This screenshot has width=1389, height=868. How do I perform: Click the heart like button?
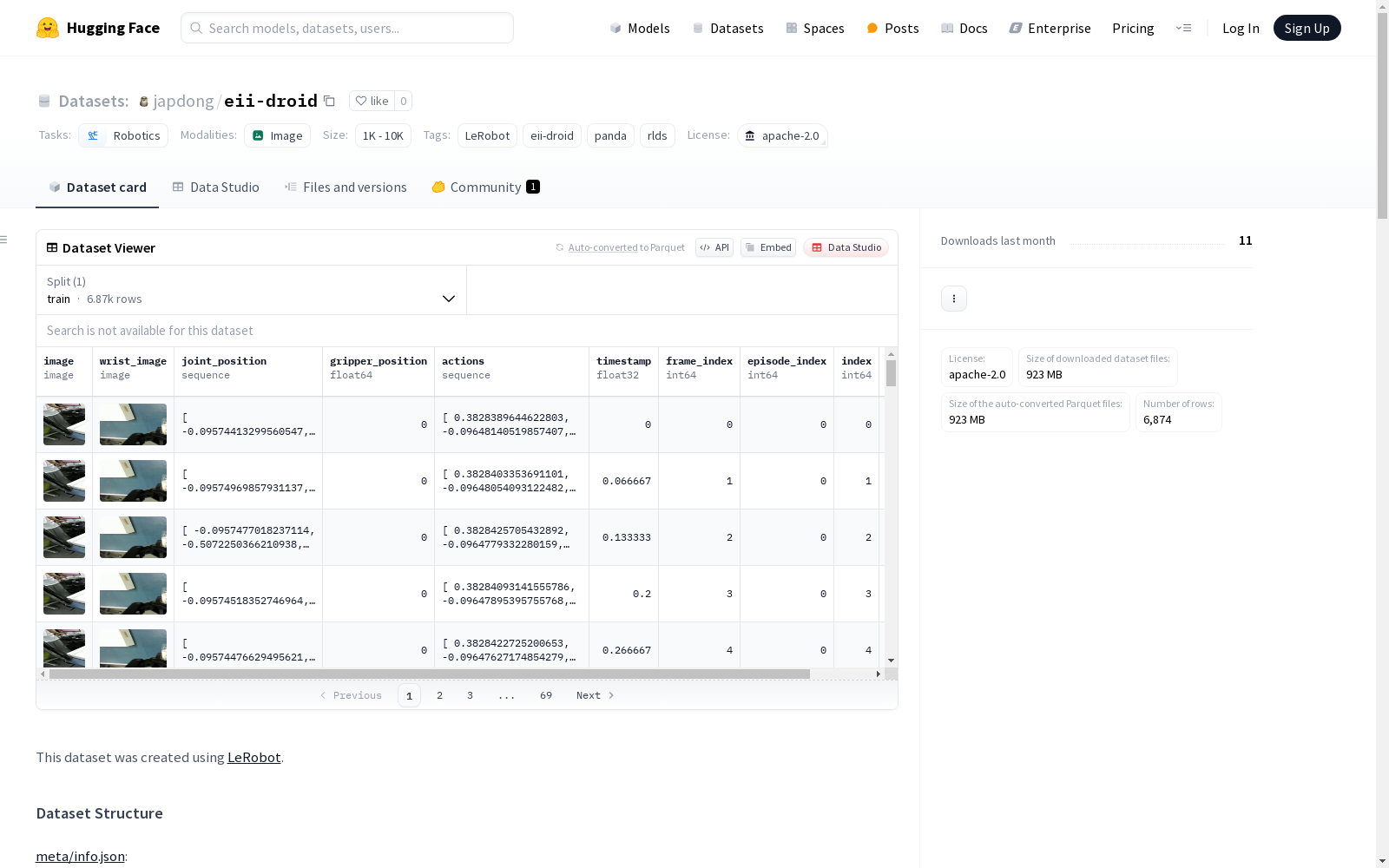(372, 101)
